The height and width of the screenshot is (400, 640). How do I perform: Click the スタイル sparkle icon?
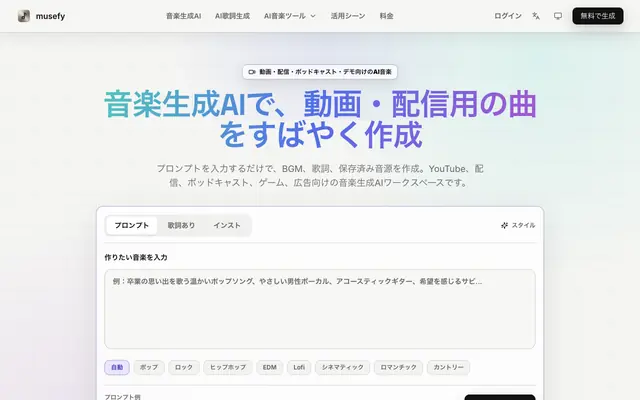pos(504,225)
